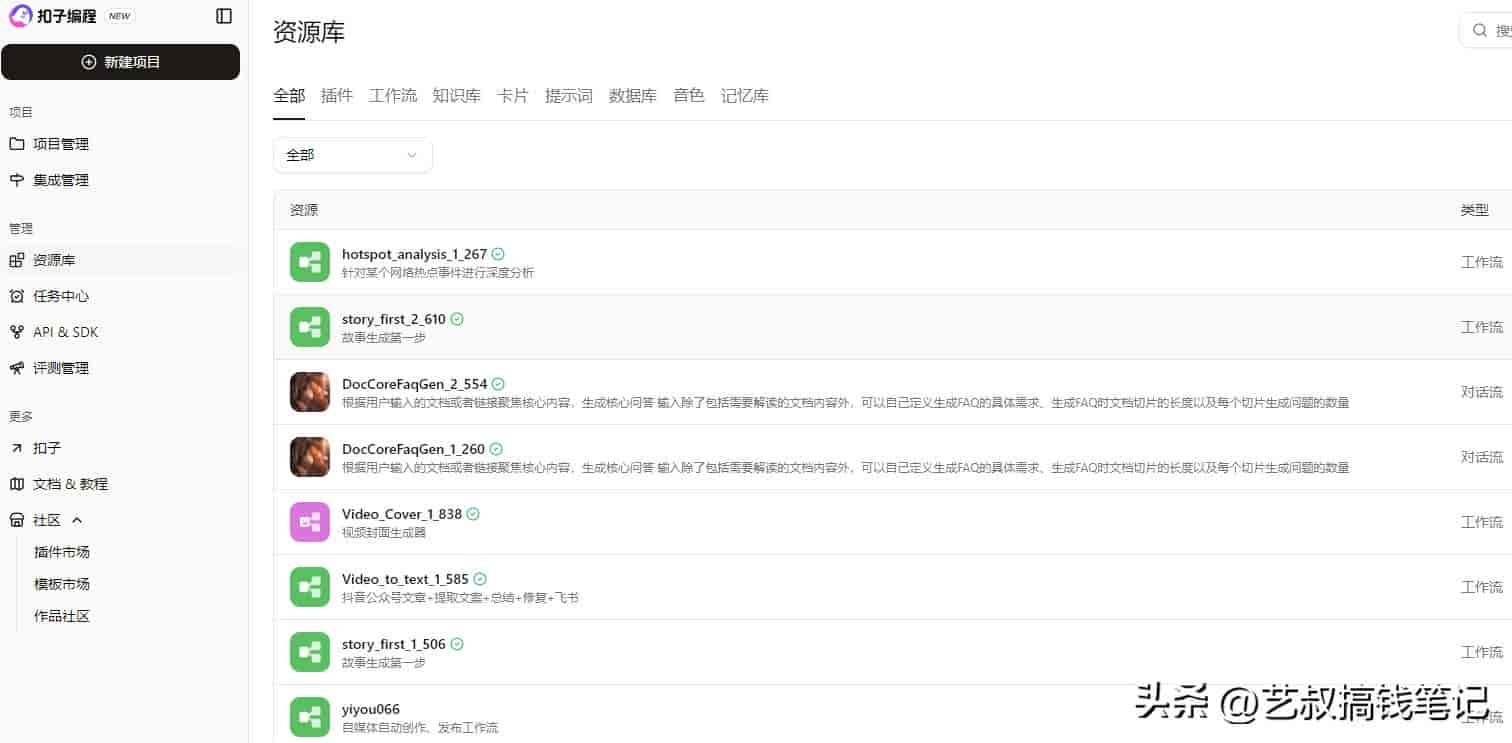1512x743 pixels.
Task: Switch to the 插件 tab
Action: [x=337, y=96]
